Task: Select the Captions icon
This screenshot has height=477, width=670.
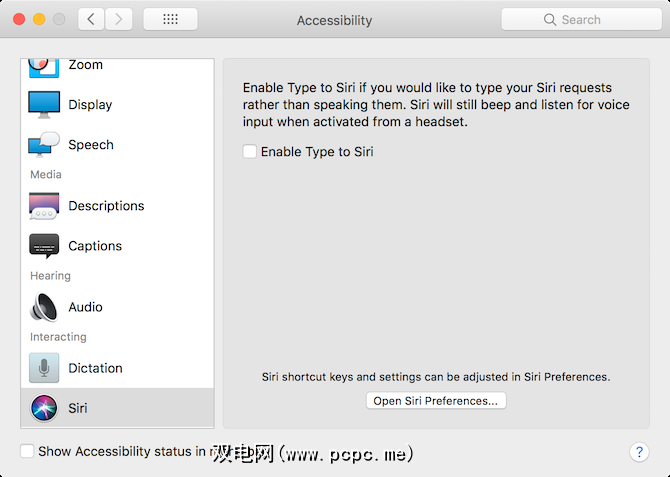Action: pyautogui.click(x=44, y=246)
